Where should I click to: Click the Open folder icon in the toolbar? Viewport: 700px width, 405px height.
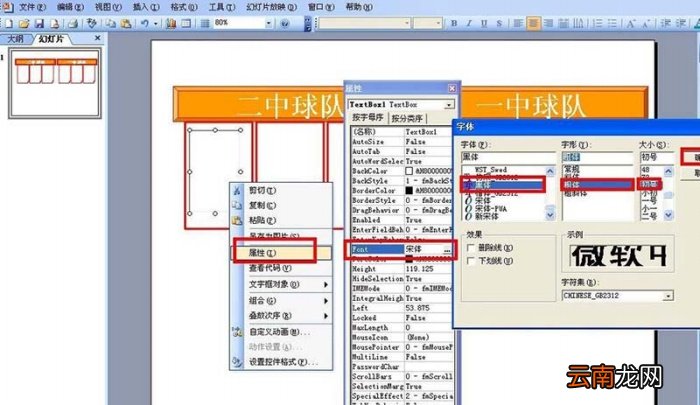pyautogui.click(x=24, y=23)
